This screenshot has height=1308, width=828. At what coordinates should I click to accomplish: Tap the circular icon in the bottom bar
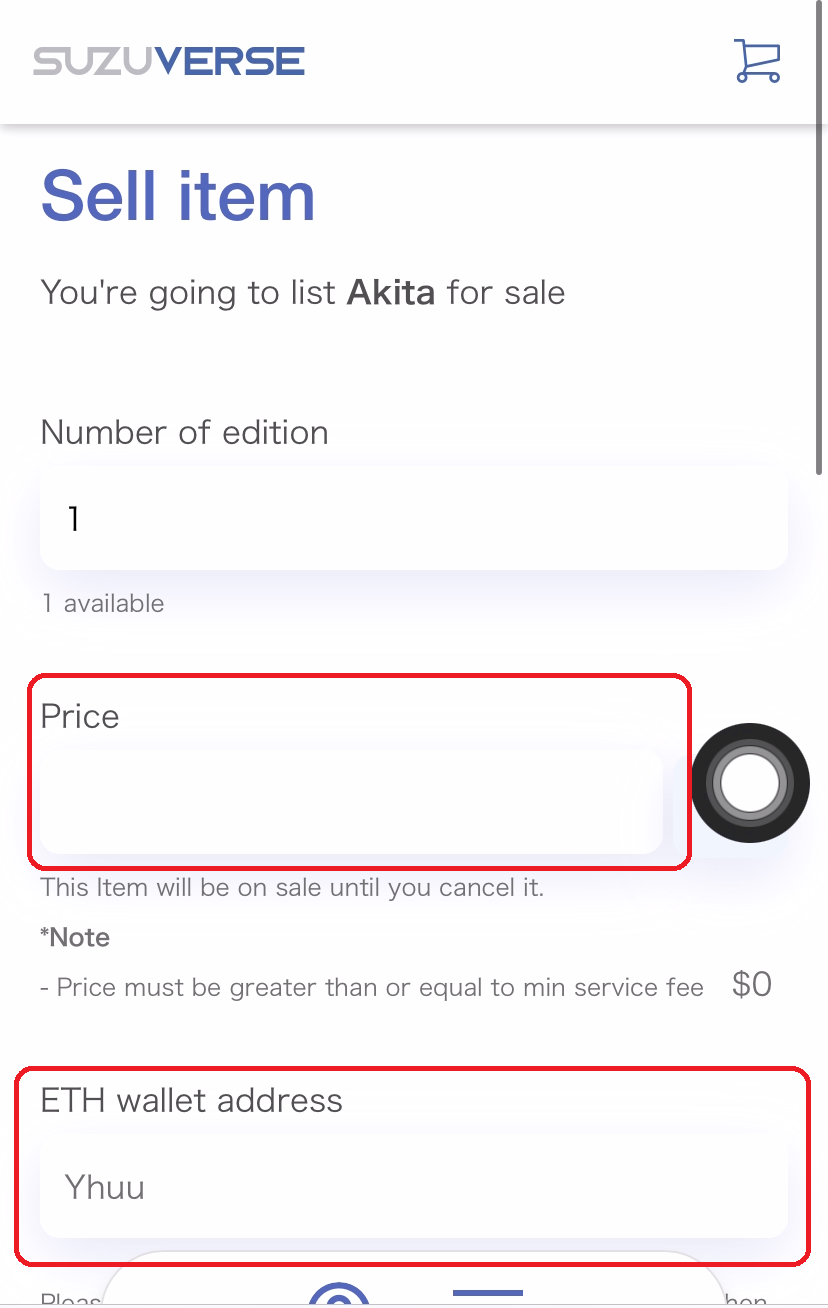click(339, 1298)
